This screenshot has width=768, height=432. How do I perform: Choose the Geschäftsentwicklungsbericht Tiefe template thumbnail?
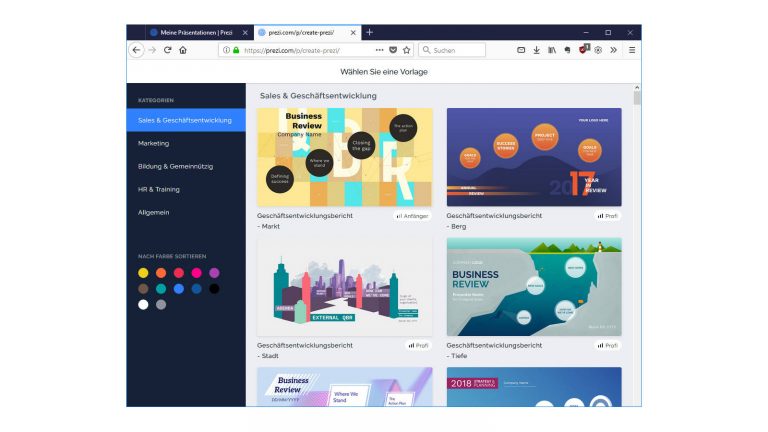tap(533, 286)
